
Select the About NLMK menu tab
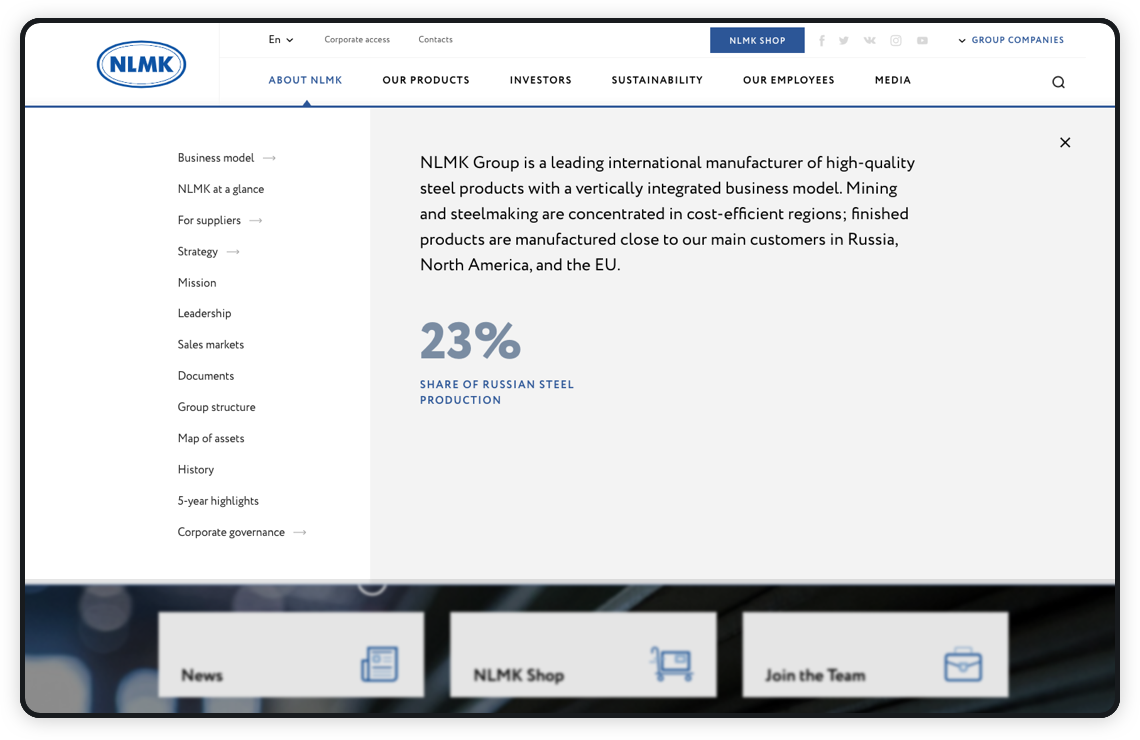pyautogui.click(x=305, y=80)
